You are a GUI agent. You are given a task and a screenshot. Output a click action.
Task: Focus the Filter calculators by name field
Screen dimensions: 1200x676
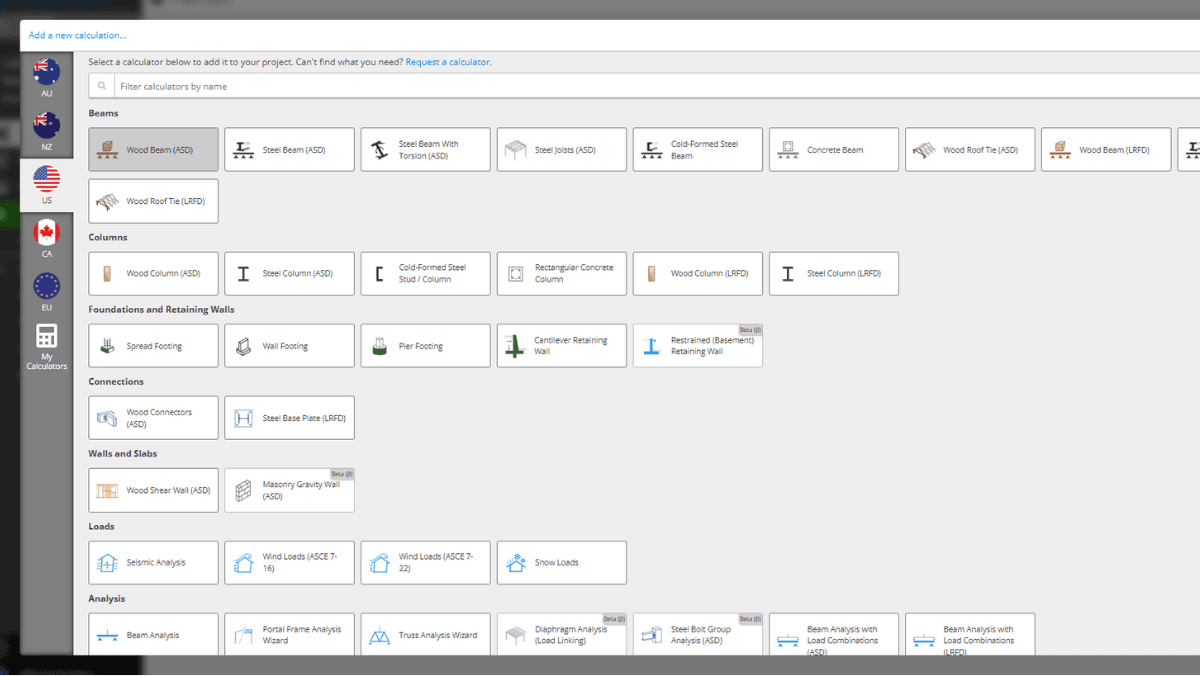[x=657, y=86]
